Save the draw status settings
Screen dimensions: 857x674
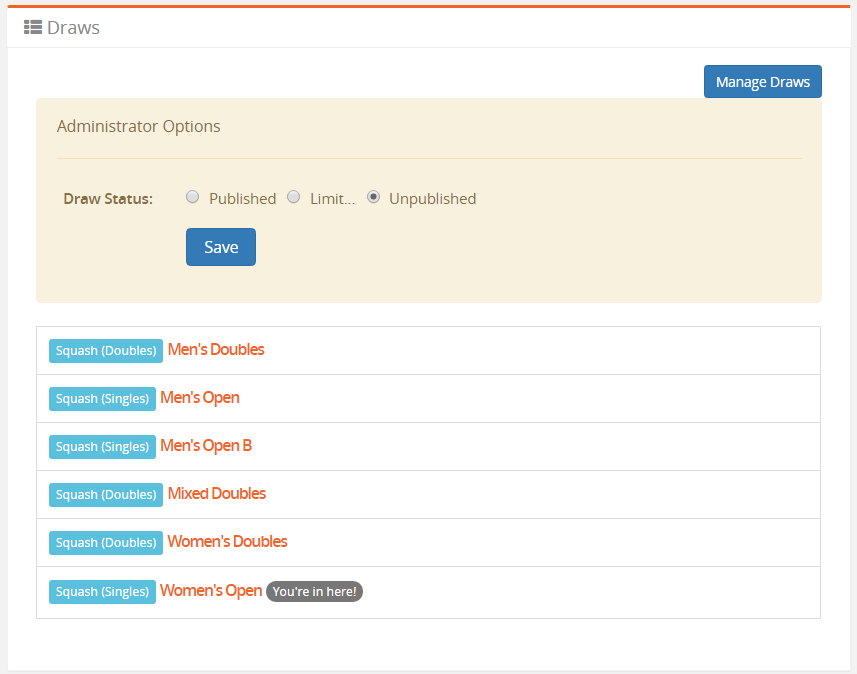221,247
